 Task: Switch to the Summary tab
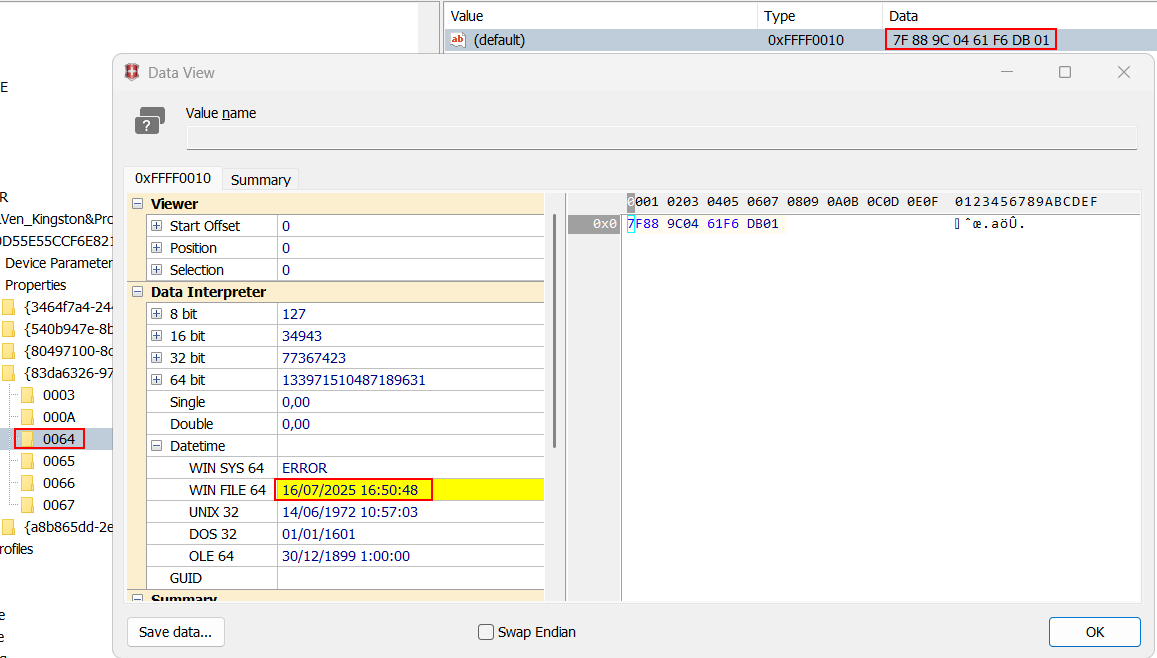coord(260,180)
